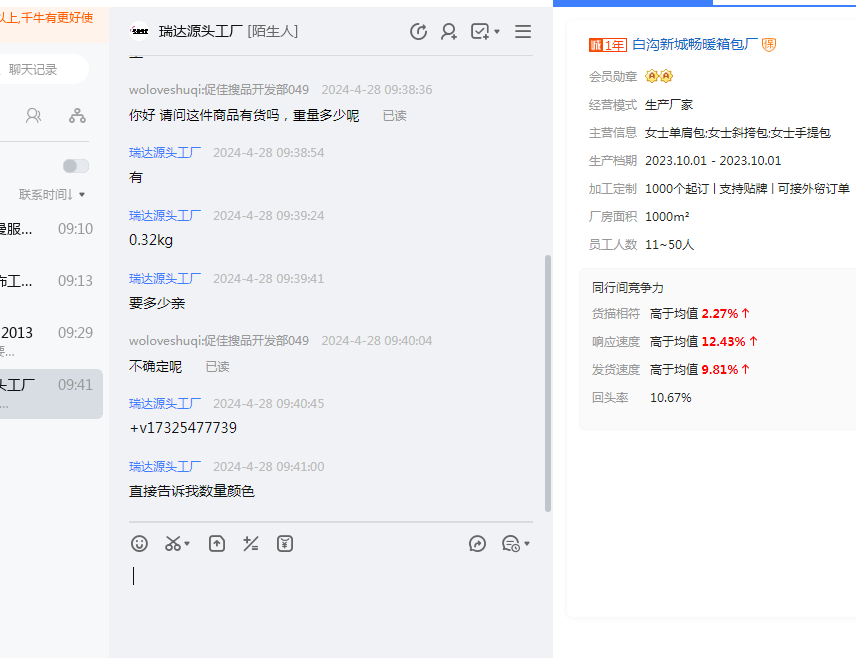Open the hamburger menu in chat header
Screen dimensions: 856x658
coord(523,32)
